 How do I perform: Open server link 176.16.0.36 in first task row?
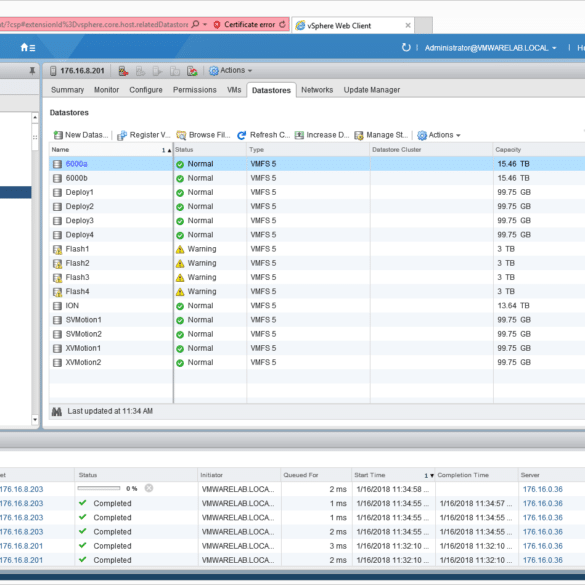[542, 489]
